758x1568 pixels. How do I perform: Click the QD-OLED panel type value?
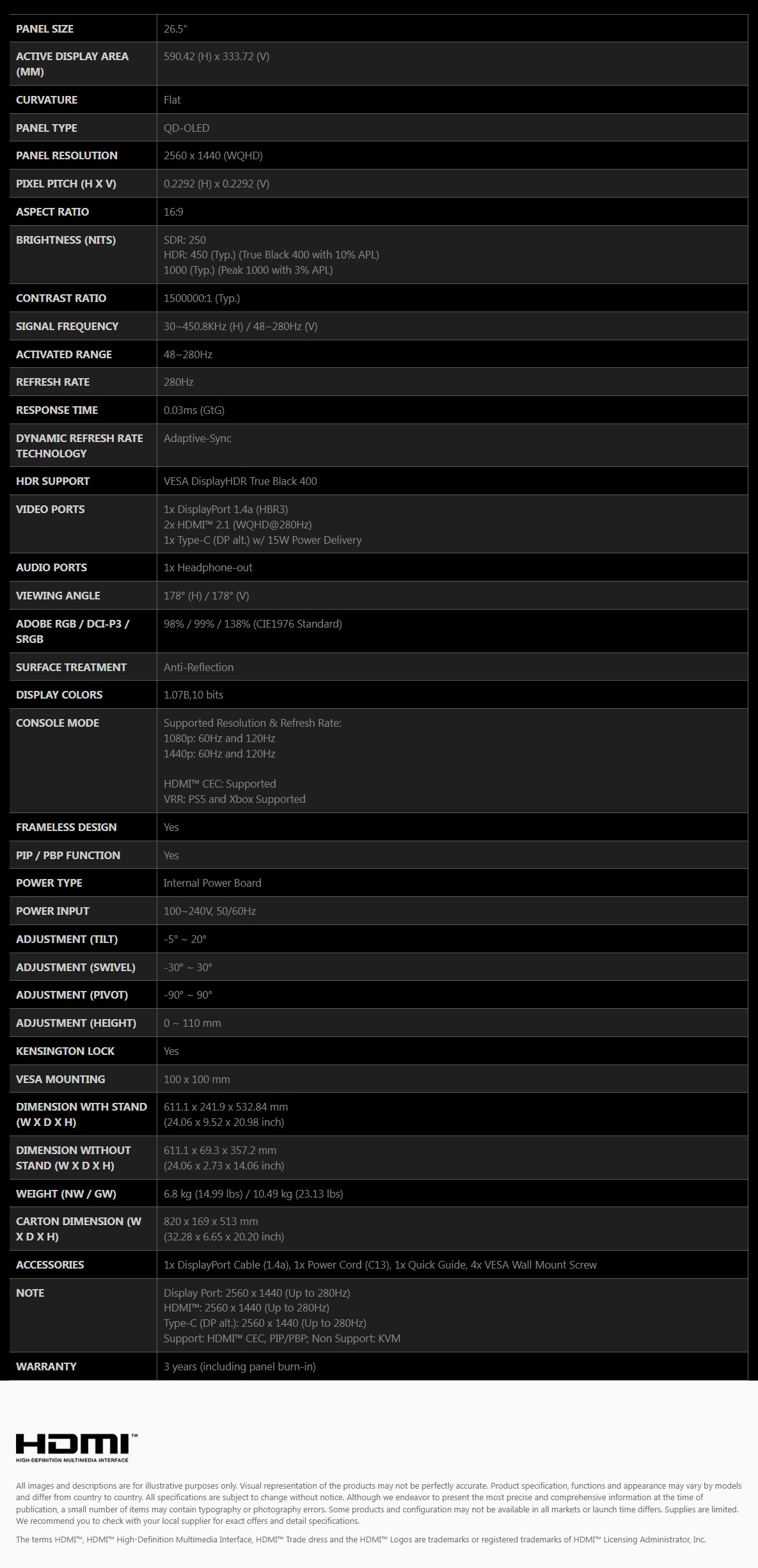tap(187, 128)
